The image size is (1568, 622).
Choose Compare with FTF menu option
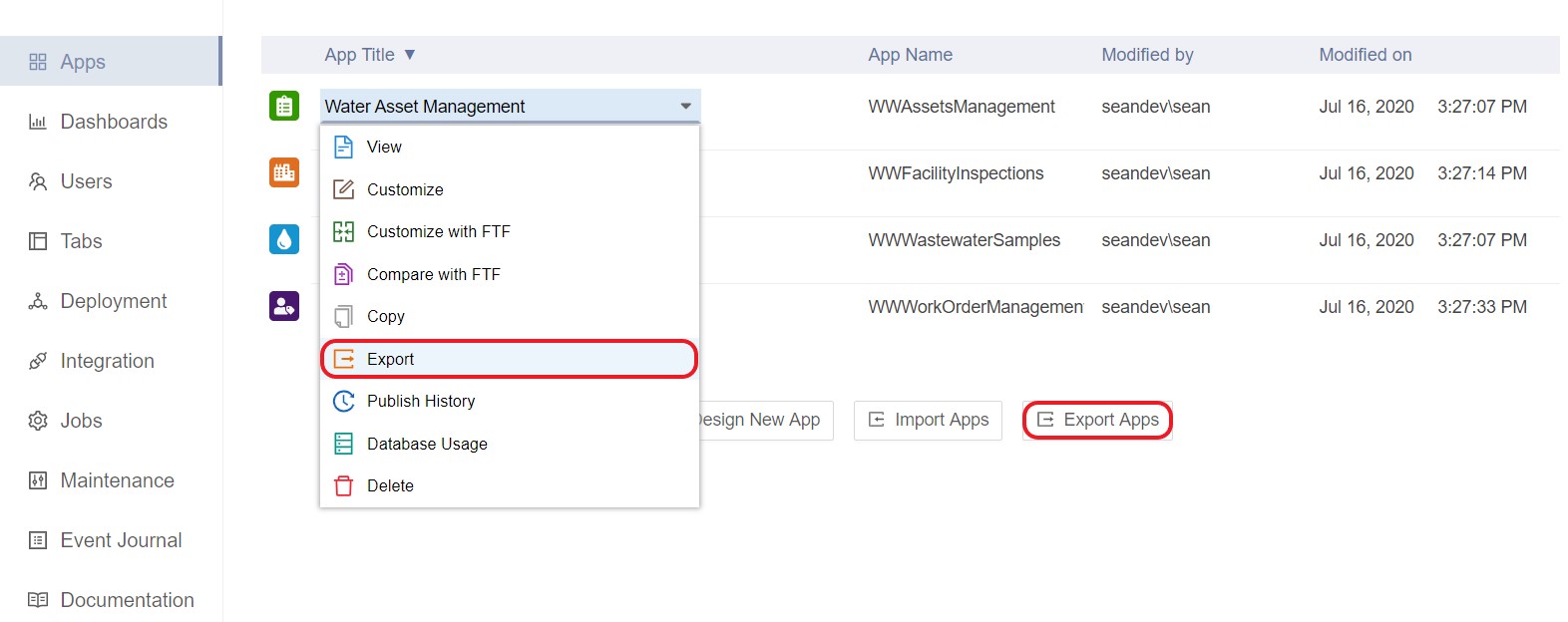click(433, 274)
